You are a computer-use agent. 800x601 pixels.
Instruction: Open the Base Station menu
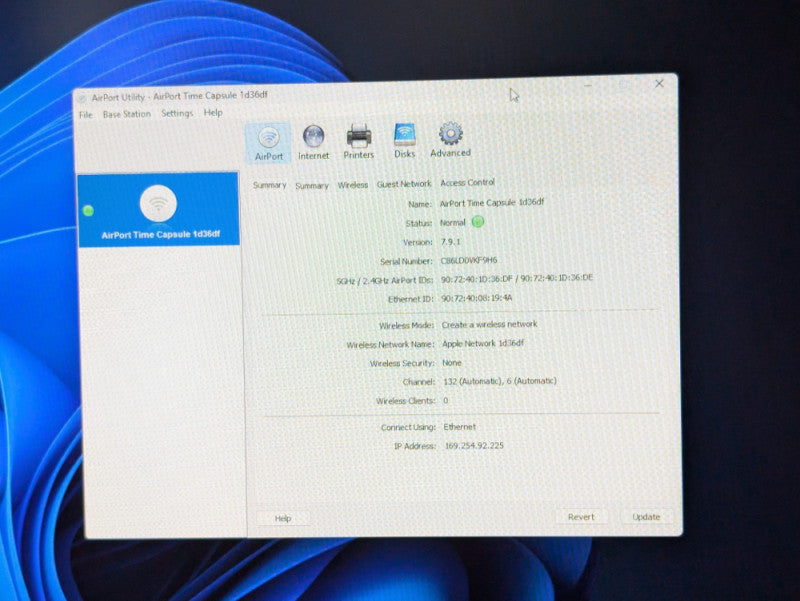tap(127, 114)
